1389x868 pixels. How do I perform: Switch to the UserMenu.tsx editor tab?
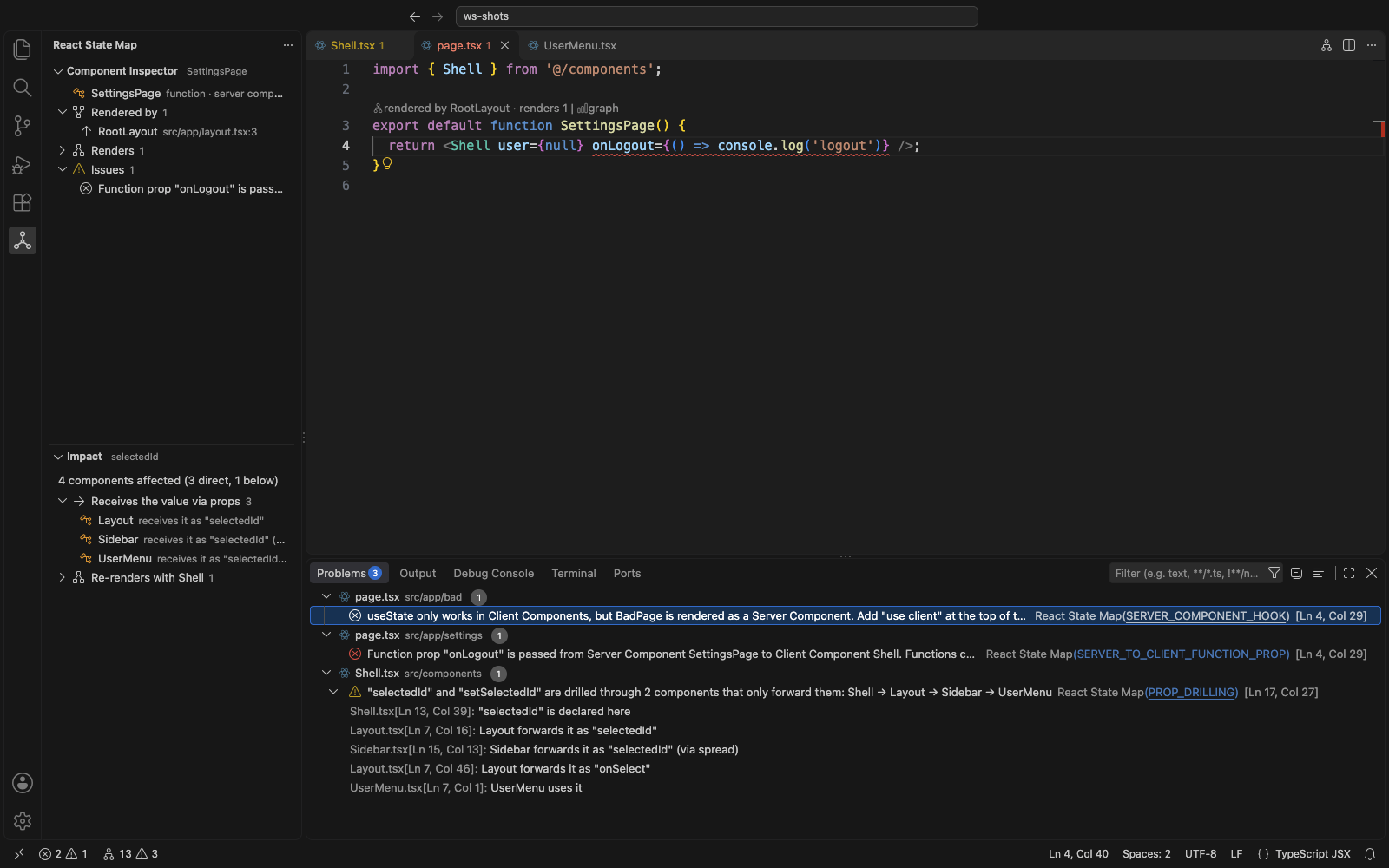pos(573,45)
